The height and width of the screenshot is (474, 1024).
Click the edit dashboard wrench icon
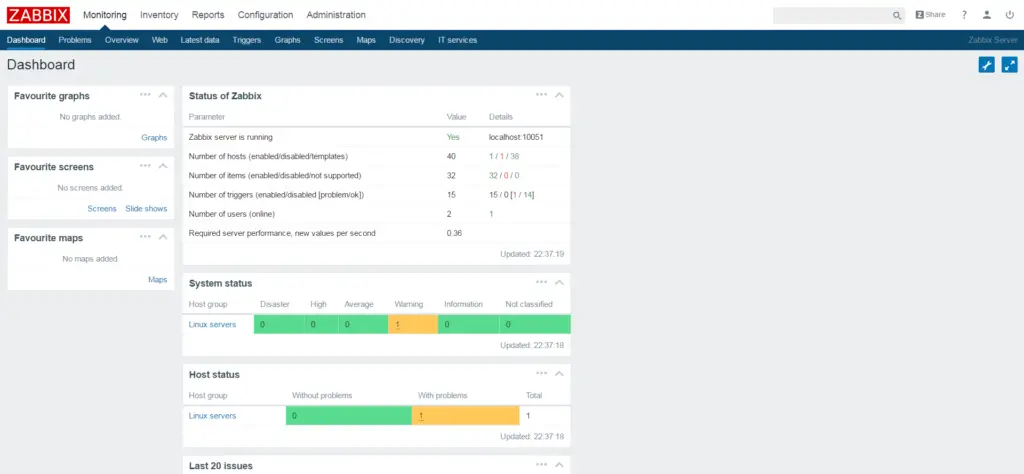click(986, 65)
